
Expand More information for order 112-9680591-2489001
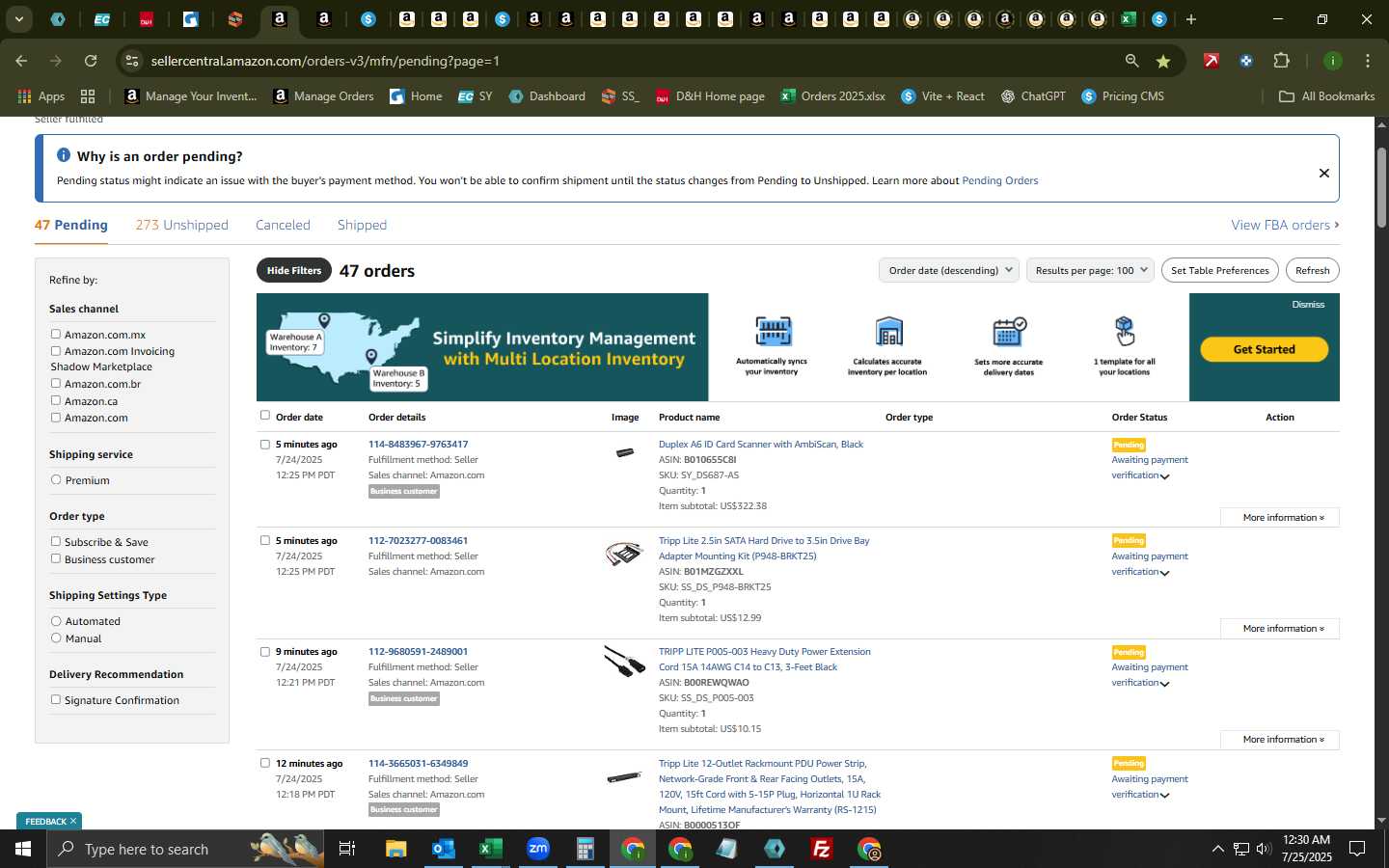coord(1280,740)
